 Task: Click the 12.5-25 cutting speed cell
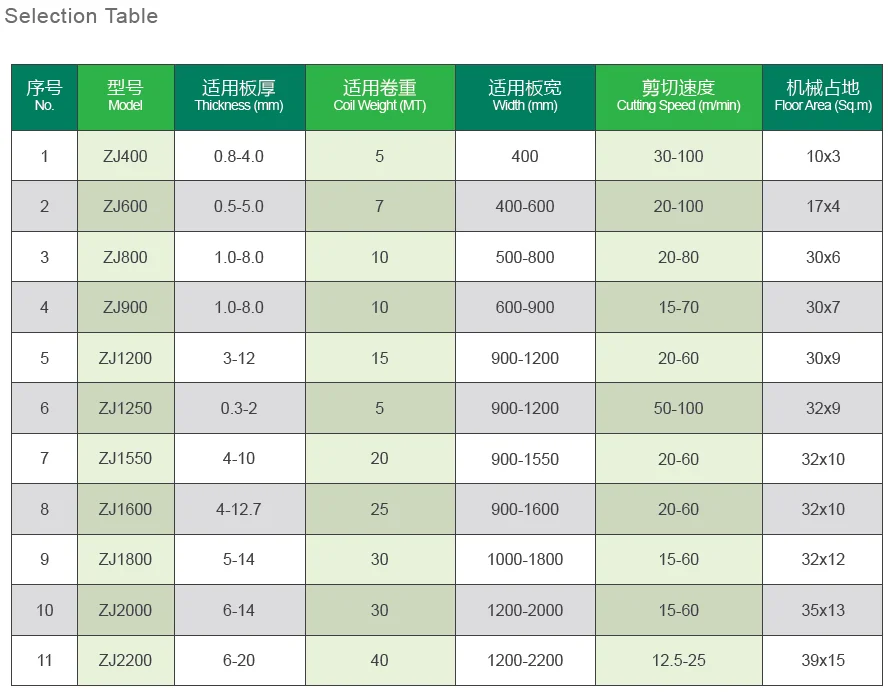(678, 660)
